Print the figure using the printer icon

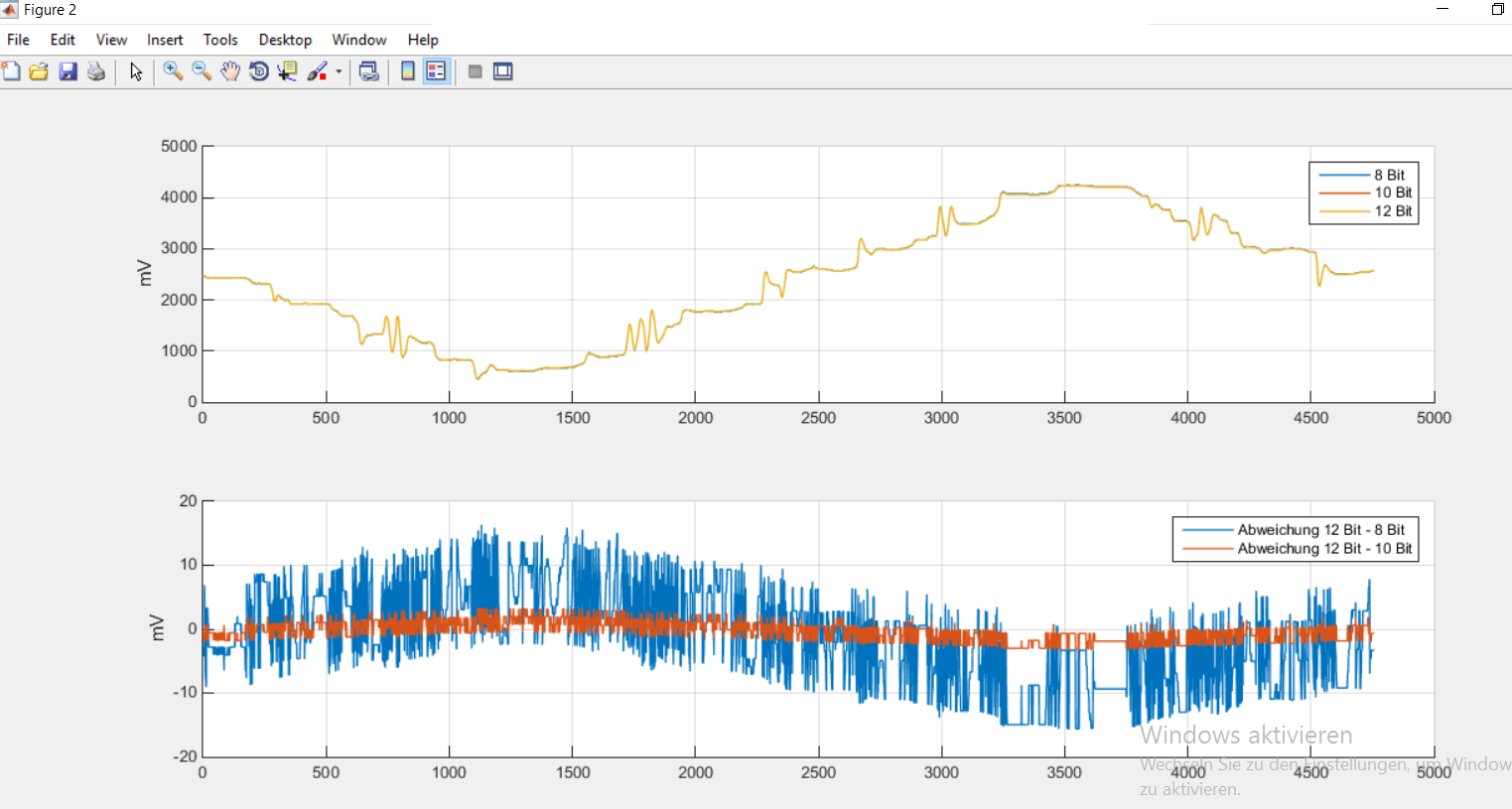pos(96,71)
